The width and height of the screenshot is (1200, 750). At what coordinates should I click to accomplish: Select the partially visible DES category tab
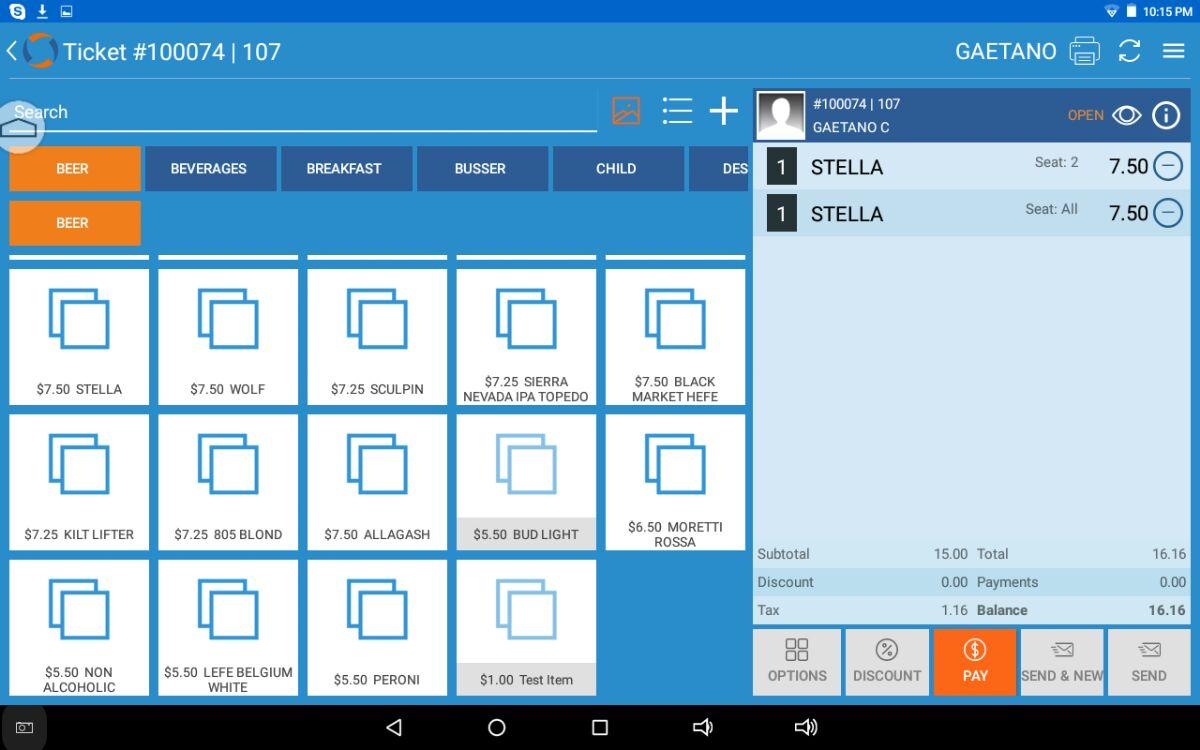[x=719, y=168]
